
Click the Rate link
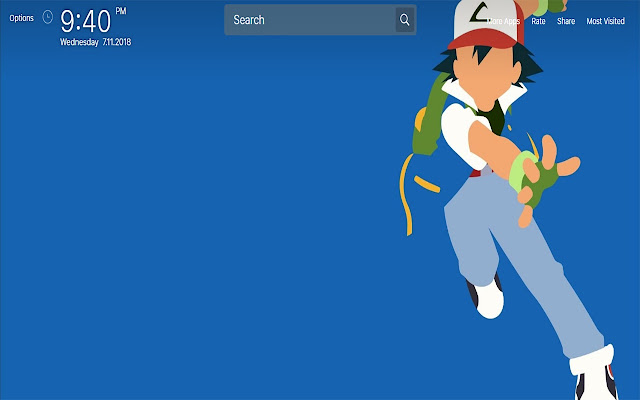538,21
